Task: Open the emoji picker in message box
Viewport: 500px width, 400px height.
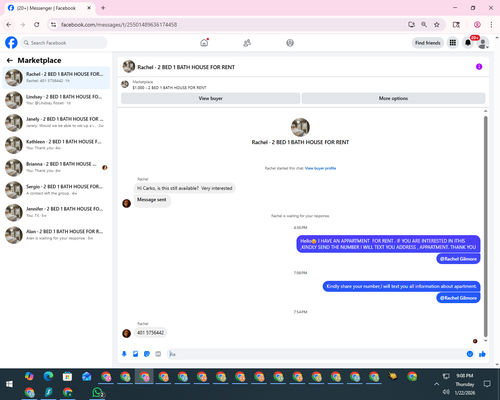Action: (x=470, y=354)
